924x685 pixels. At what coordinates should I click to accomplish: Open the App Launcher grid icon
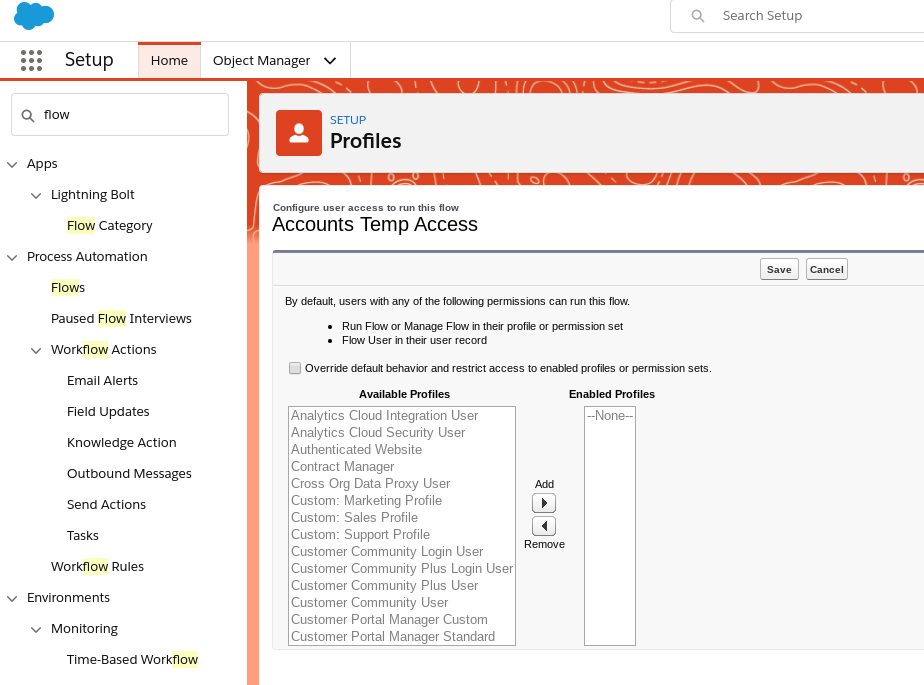point(31,60)
